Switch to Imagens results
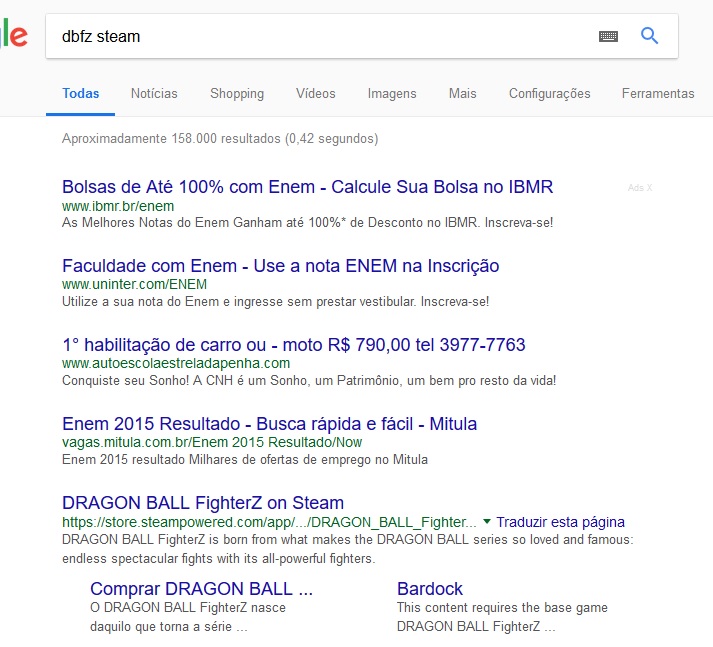This screenshot has width=713, height=647. pyautogui.click(x=392, y=94)
